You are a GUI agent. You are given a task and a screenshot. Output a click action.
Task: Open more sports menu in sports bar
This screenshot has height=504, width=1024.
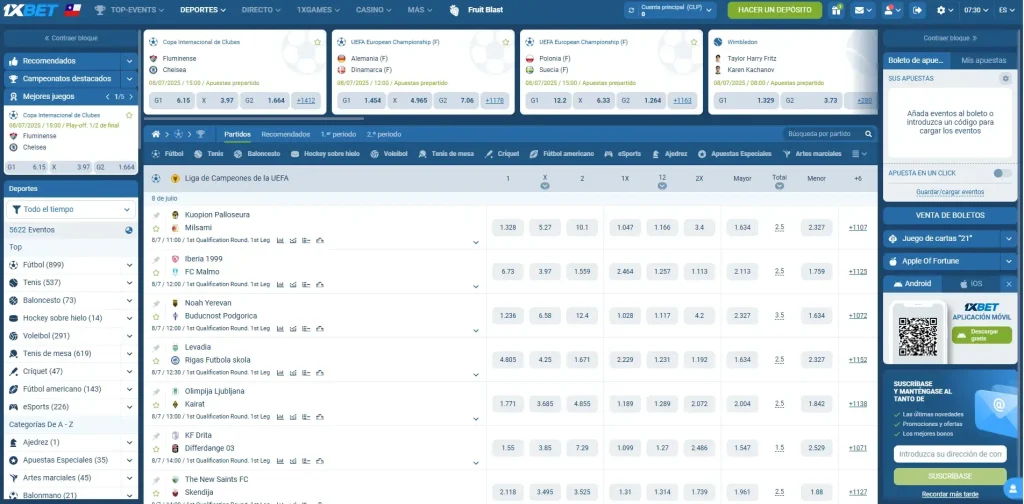pyautogui.click(x=859, y=154)
